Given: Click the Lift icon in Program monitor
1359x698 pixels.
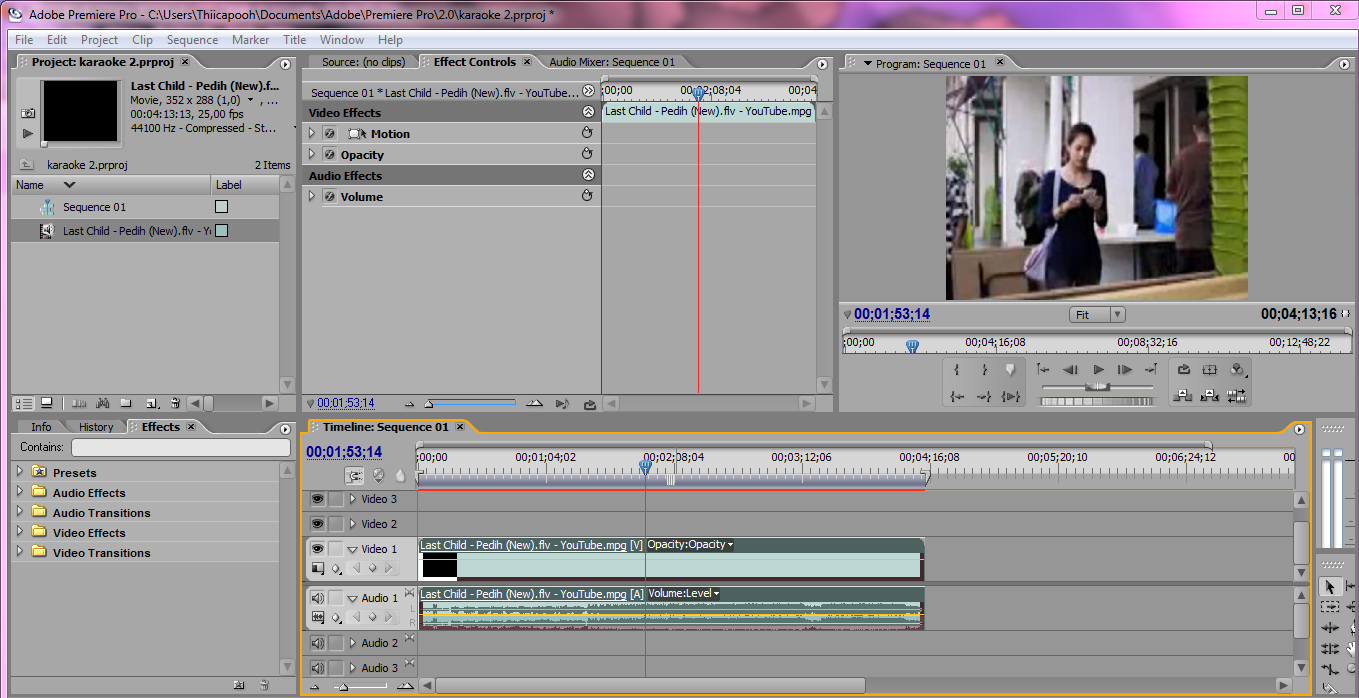Looking at the screenshot, I should (1182, 396).
